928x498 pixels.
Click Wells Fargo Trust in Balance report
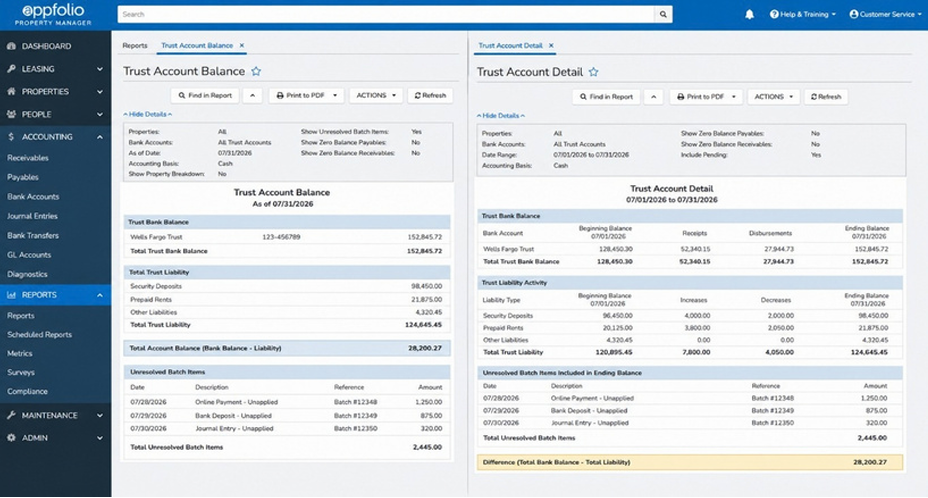tap(156, 237)
